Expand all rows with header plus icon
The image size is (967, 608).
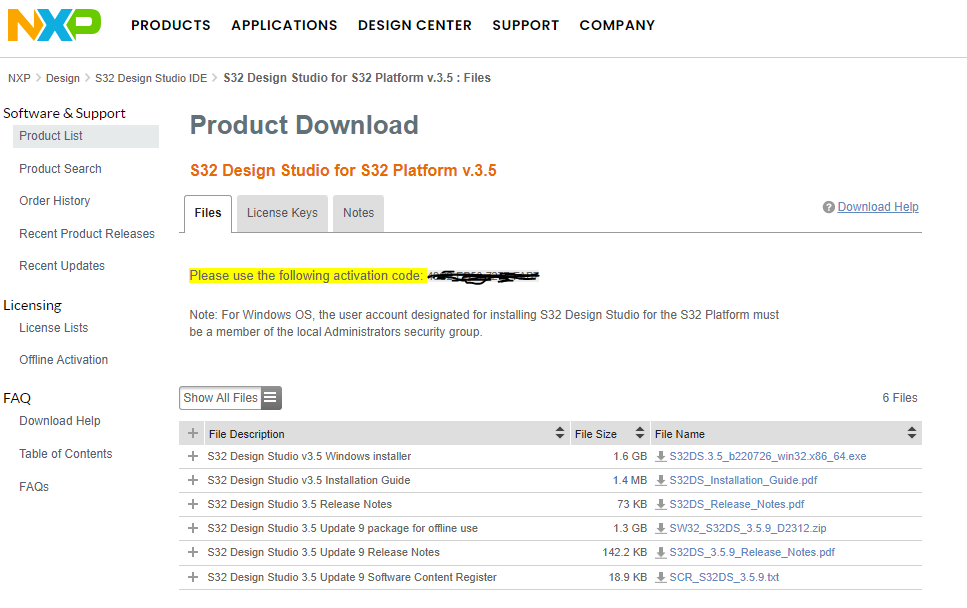(x=193, y=434)
